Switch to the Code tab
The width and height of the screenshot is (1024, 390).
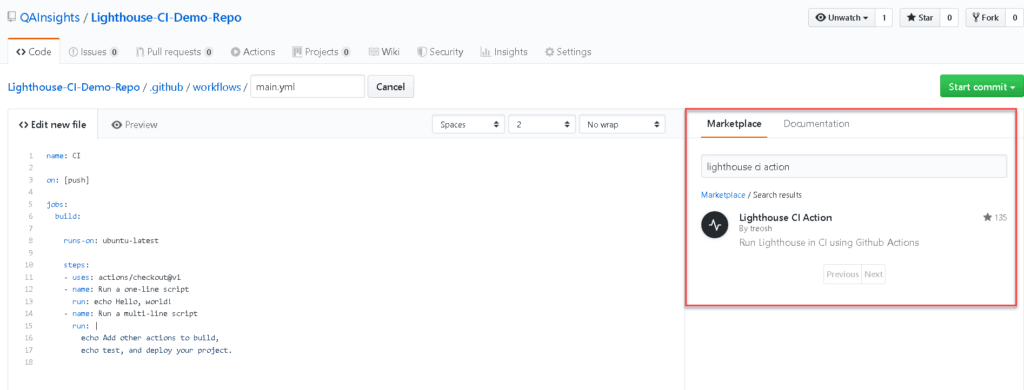point(34,52)
